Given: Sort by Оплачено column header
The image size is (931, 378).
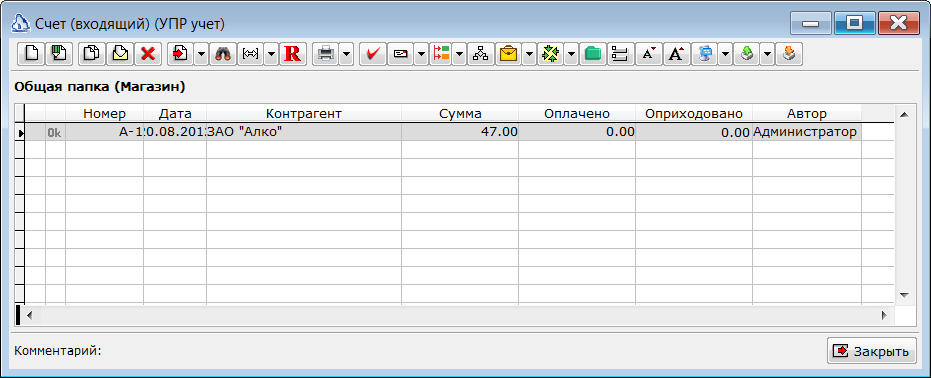Looking at the screenshot, I should pyautogui.click(x=577, y=113).
